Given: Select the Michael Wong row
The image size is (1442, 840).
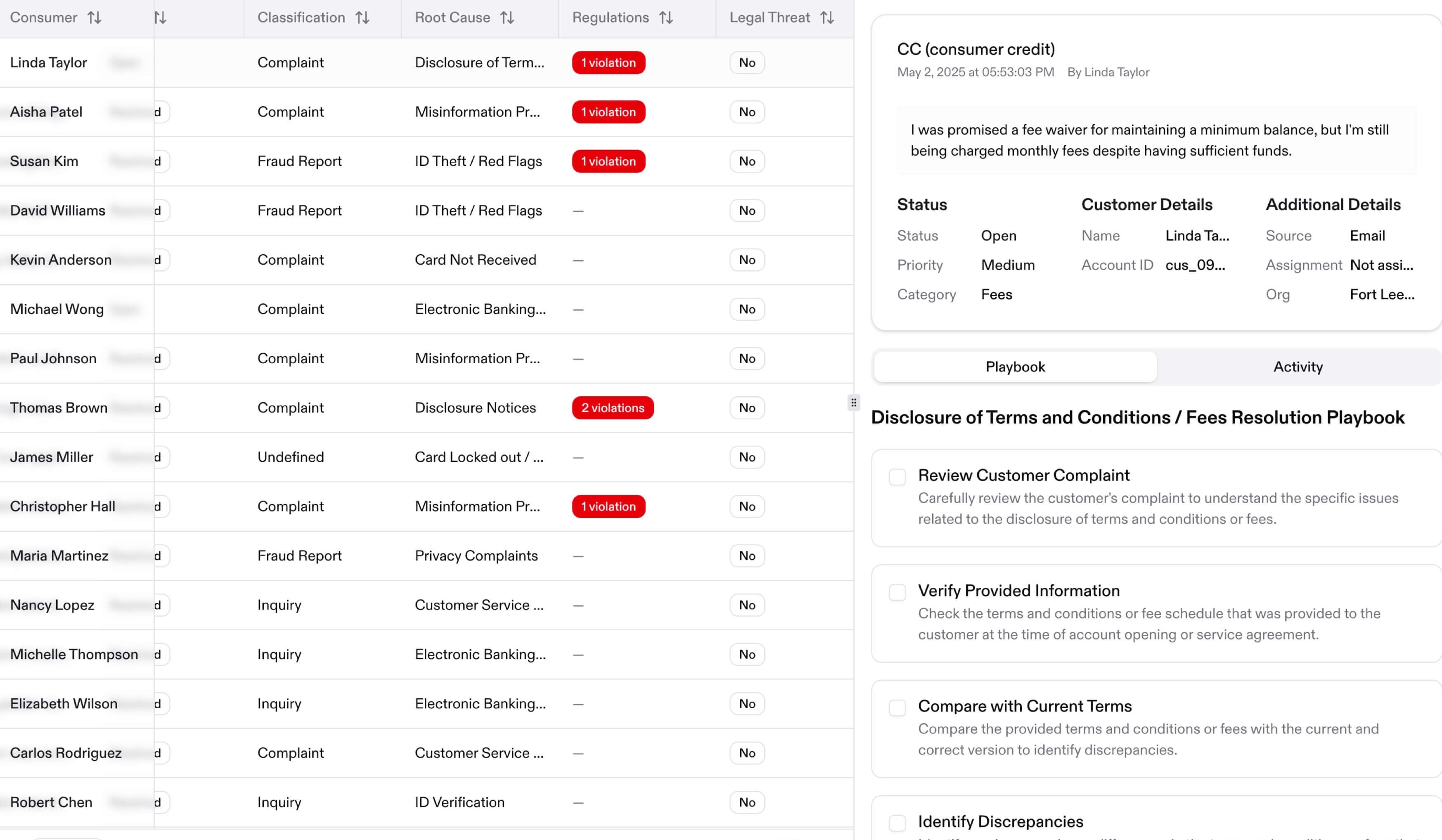Looking at the screenshot, I should [x=427, y=309].
